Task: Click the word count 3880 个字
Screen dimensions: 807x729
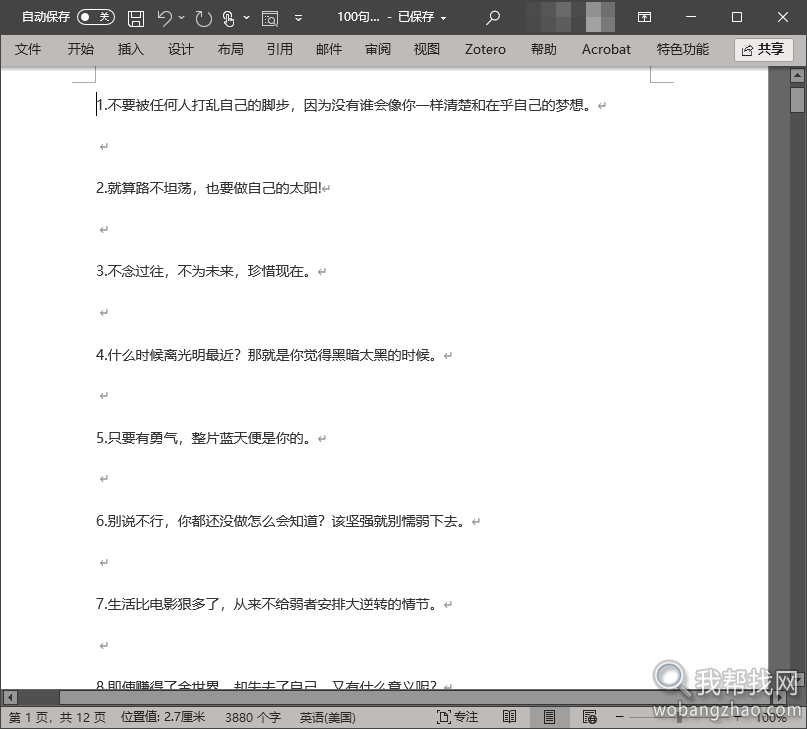Action: 253,717
